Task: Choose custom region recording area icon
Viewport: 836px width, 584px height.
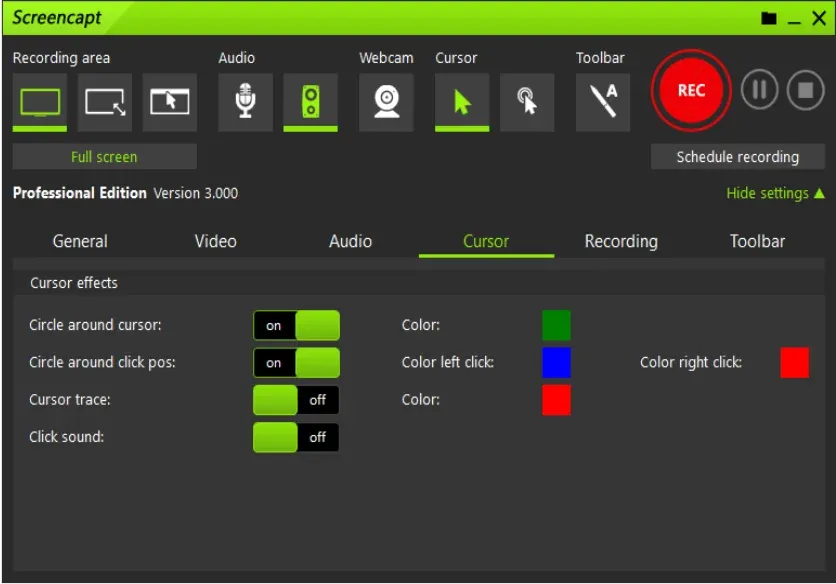Action: tap(105, 102)
